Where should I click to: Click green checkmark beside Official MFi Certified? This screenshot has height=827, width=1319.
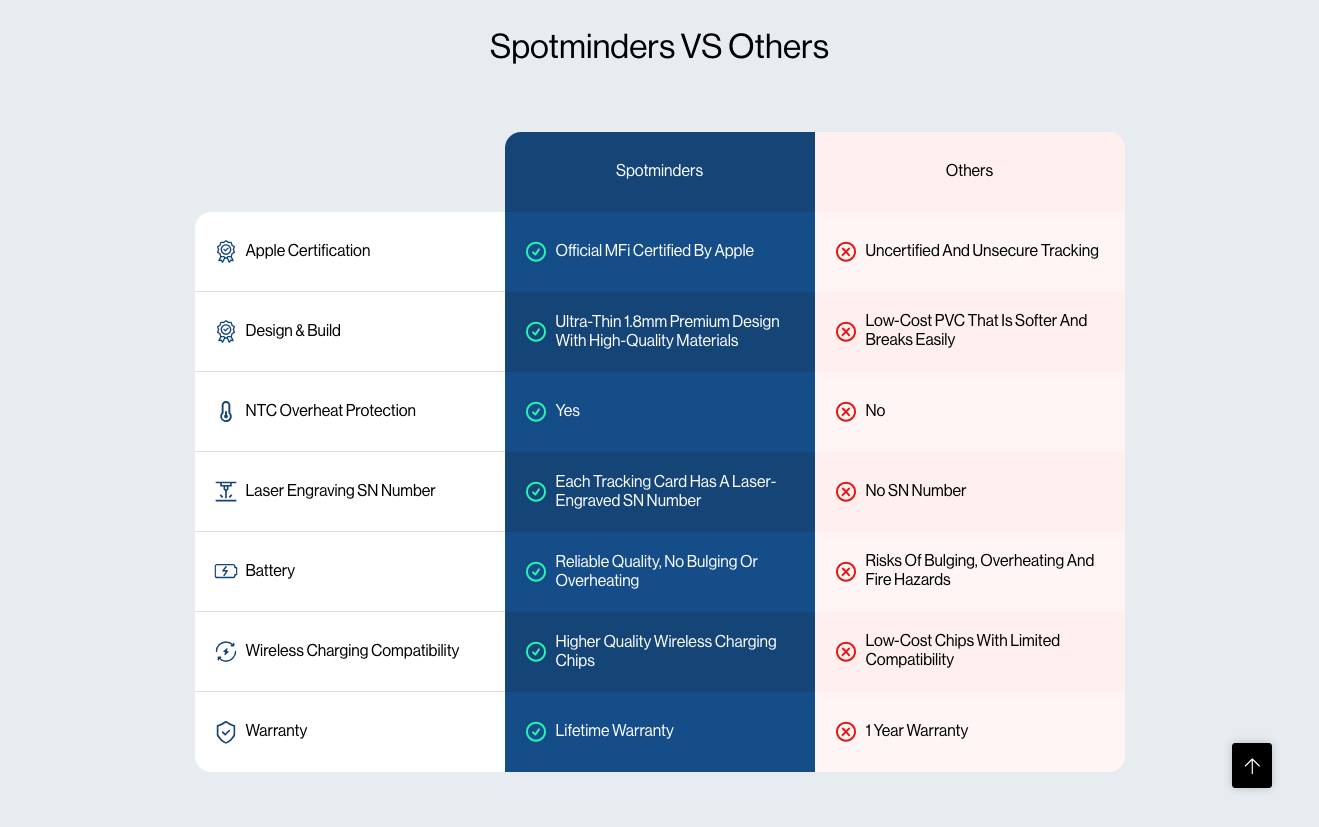[536, 251]
